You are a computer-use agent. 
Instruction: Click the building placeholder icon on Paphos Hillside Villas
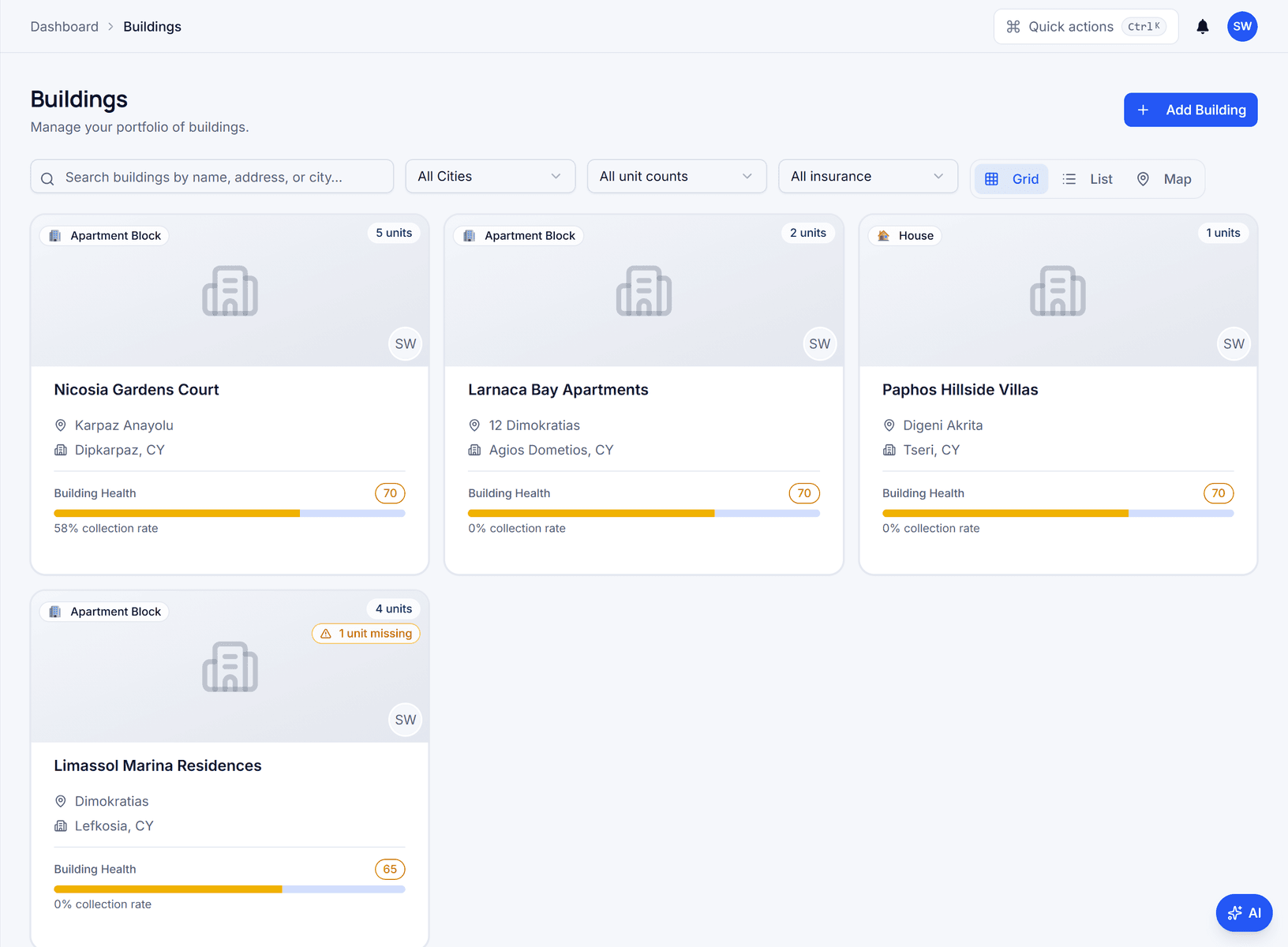(x=1058, y=290)
